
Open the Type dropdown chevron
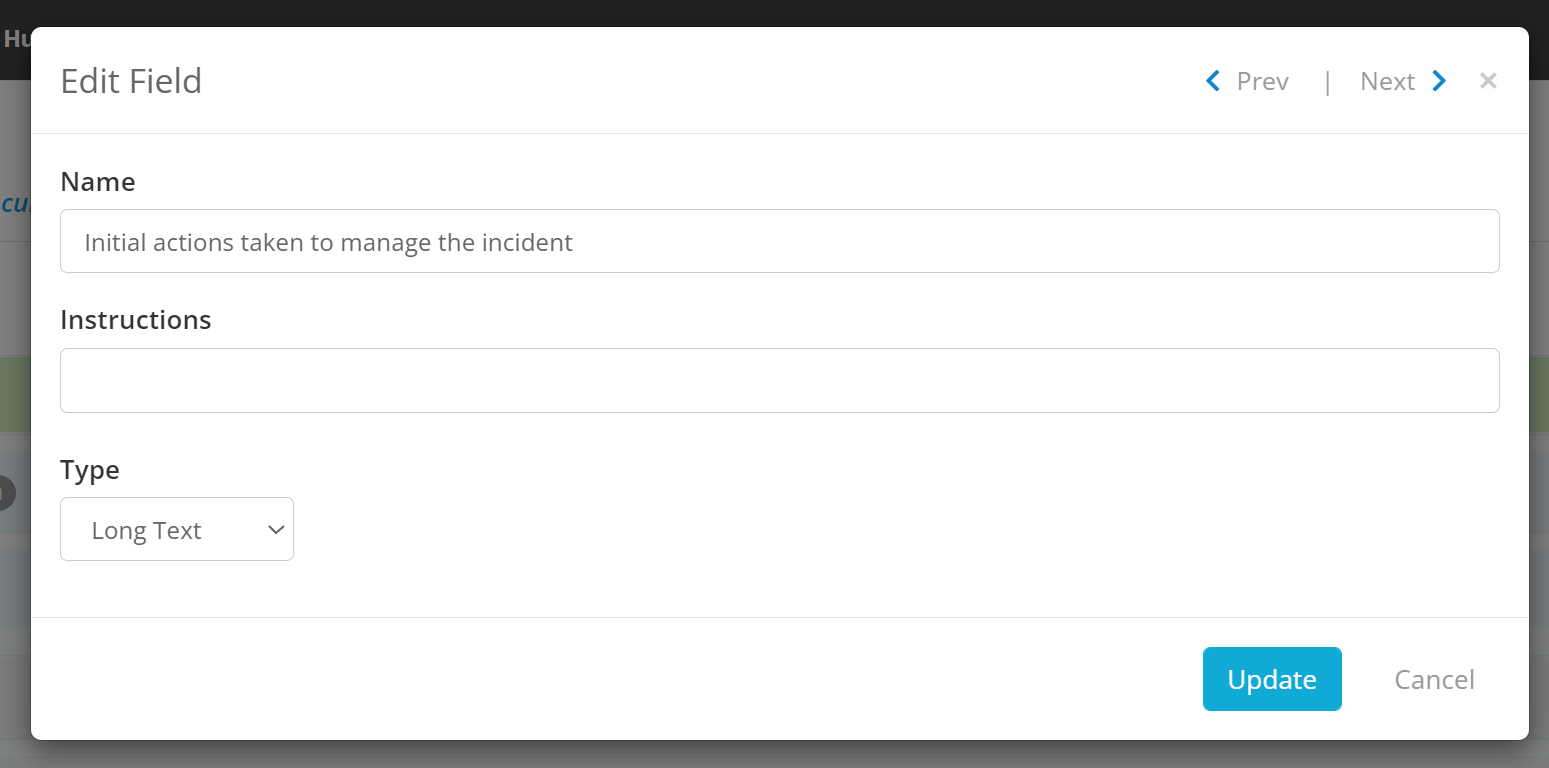point(276,529)
